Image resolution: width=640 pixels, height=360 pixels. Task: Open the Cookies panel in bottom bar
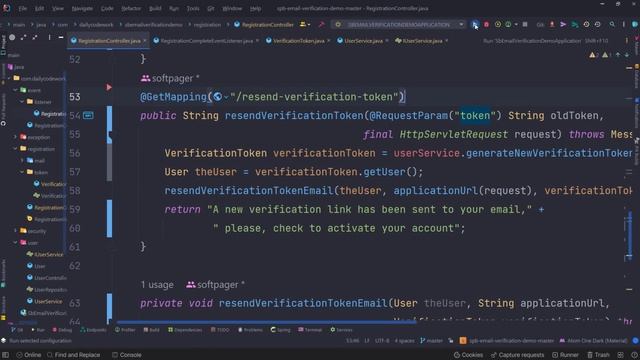(x=468, y=355)
